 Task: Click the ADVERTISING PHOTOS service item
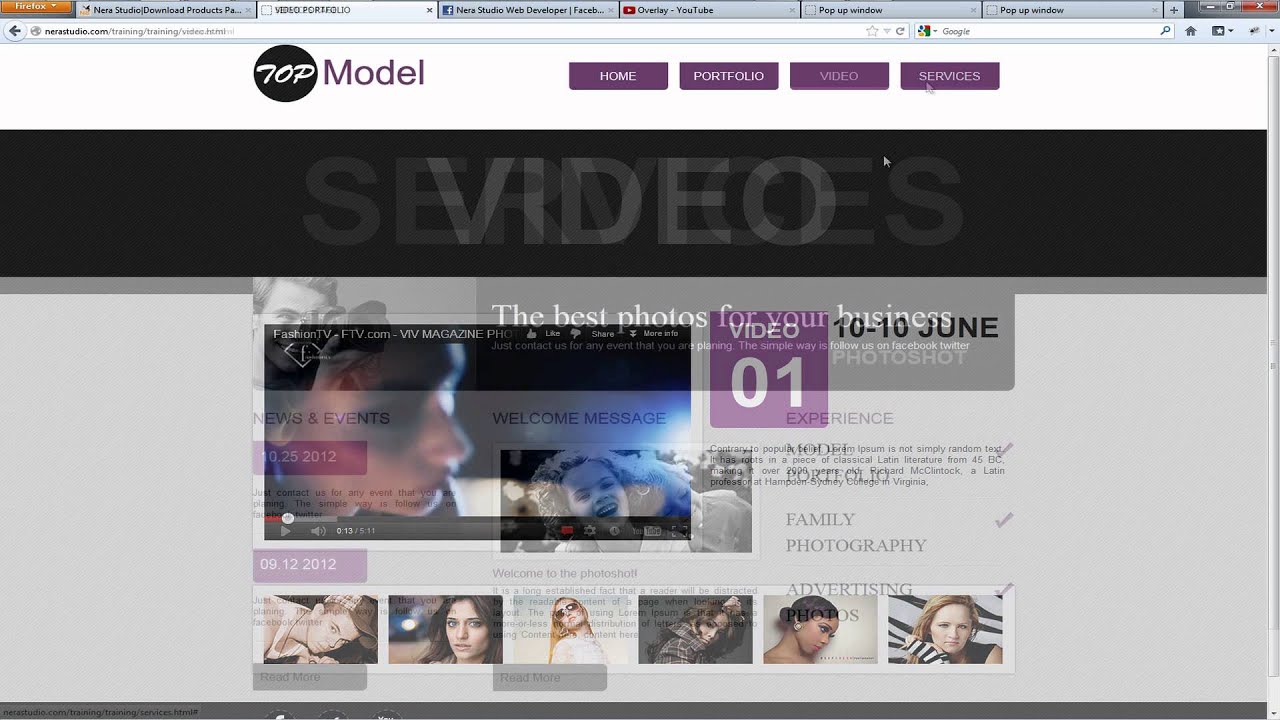pos(849,602)
